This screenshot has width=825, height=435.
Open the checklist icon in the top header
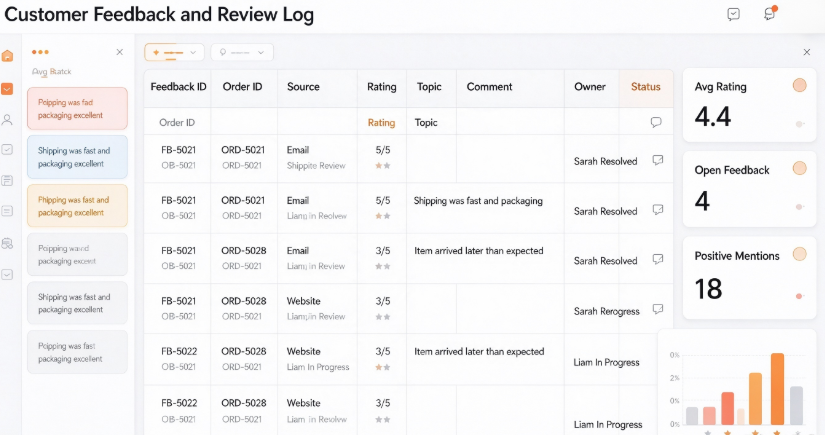733,14
